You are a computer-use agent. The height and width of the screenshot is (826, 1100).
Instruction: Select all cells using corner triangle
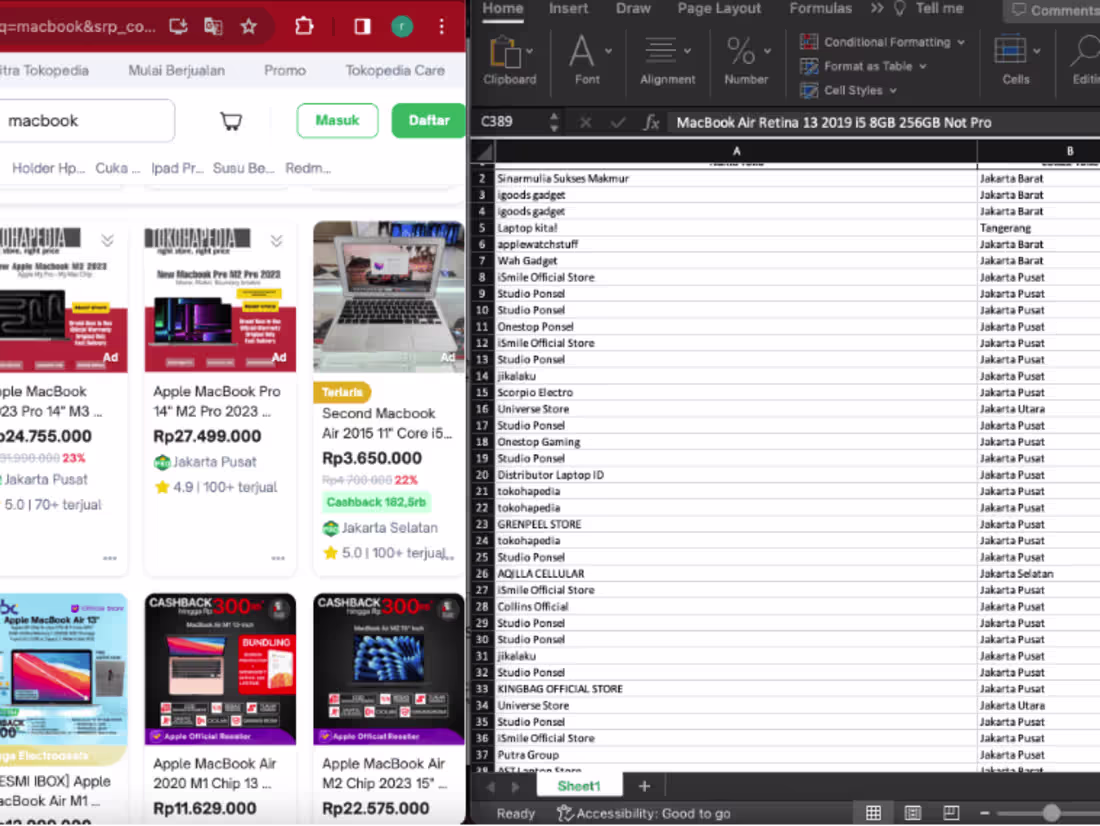point(483,151)
